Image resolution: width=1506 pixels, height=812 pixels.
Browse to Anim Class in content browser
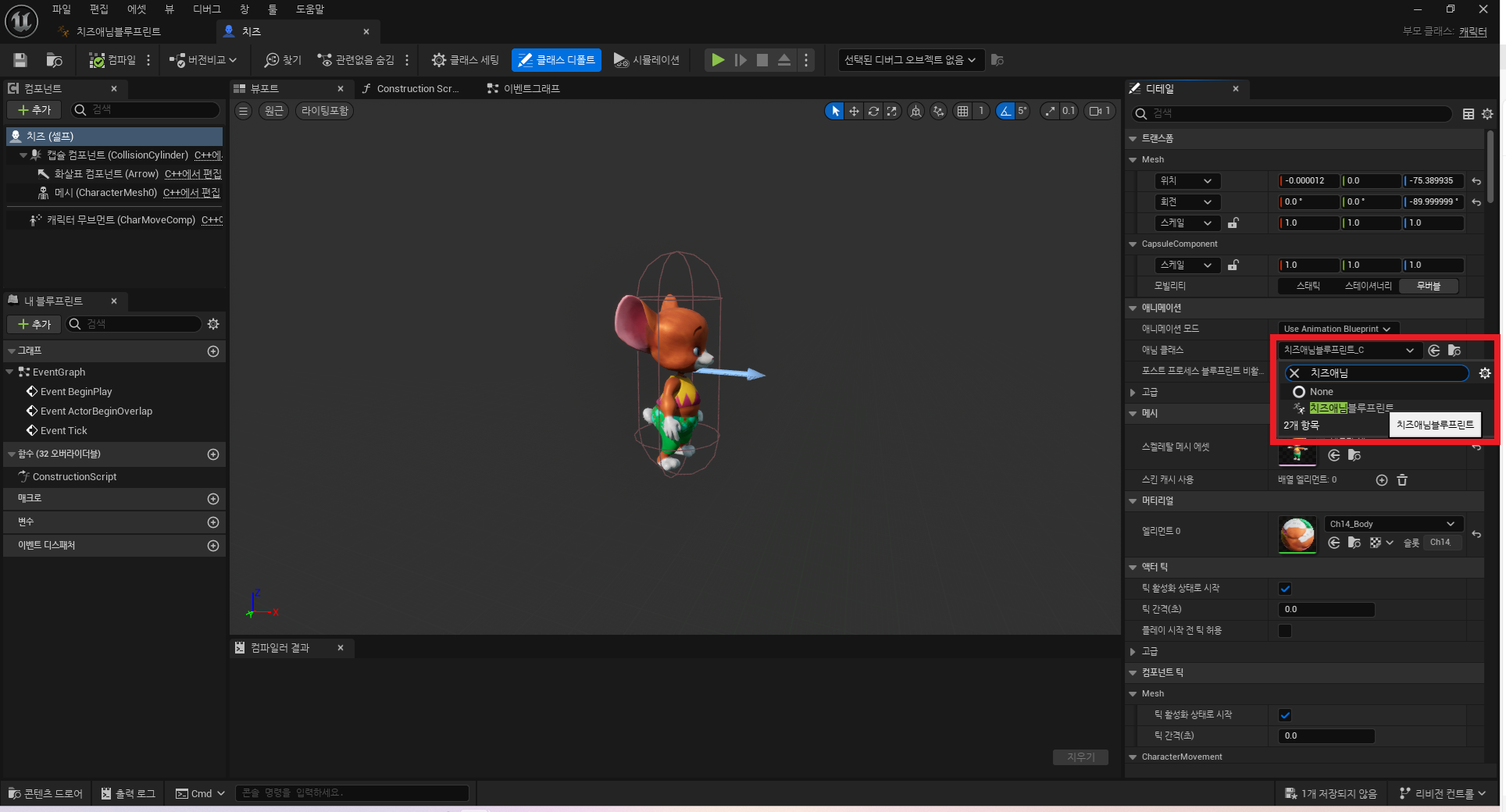pos(1454,351)
